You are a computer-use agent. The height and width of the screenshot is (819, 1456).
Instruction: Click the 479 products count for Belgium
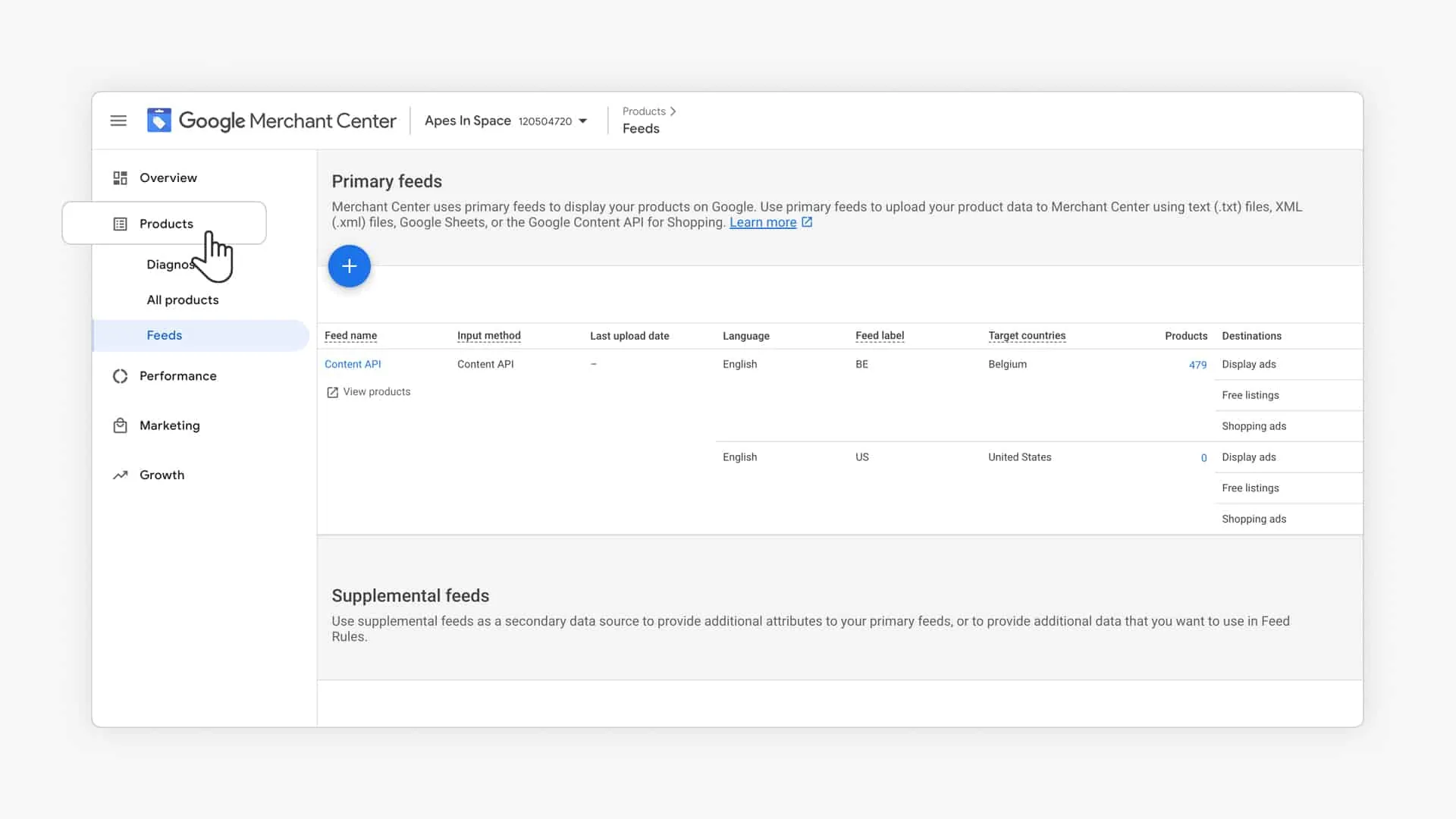[1197, 365]
